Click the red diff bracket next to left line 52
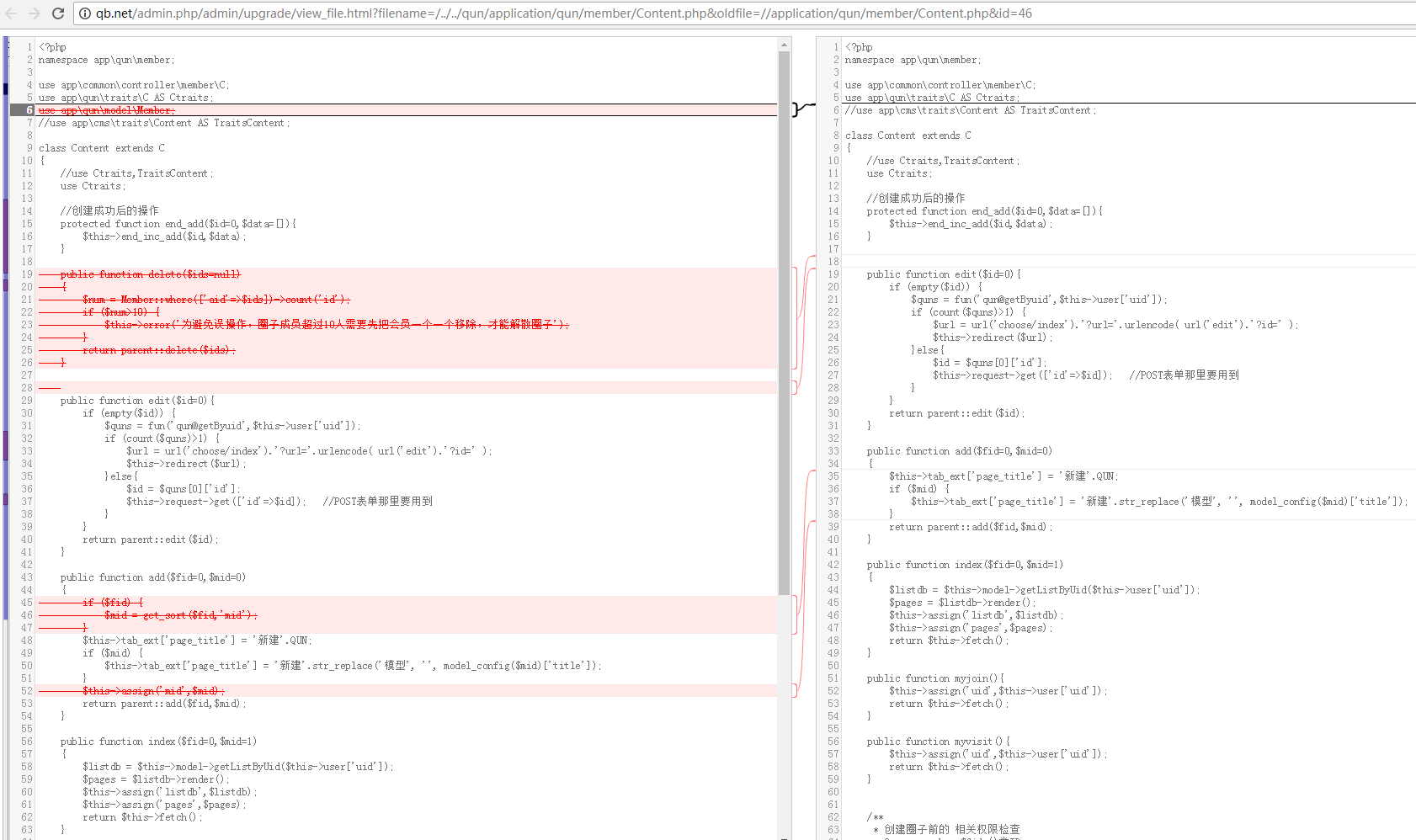 (796, 691)
